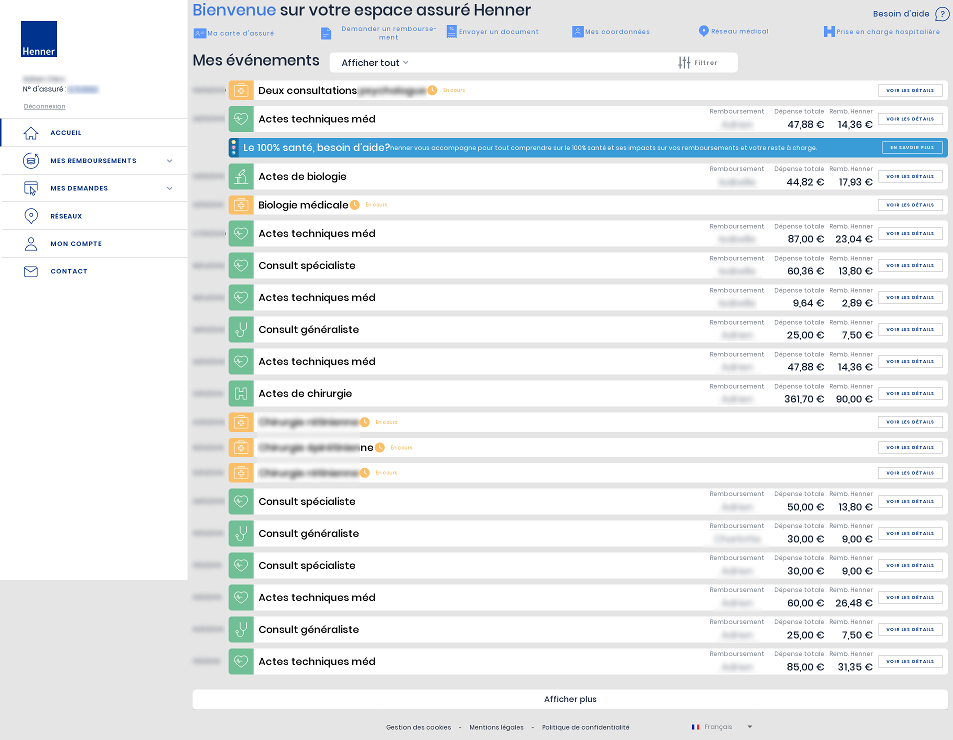Screen dimensions: 953x740
Task: Select Contact in the sidebar
Action: point(69,271)
